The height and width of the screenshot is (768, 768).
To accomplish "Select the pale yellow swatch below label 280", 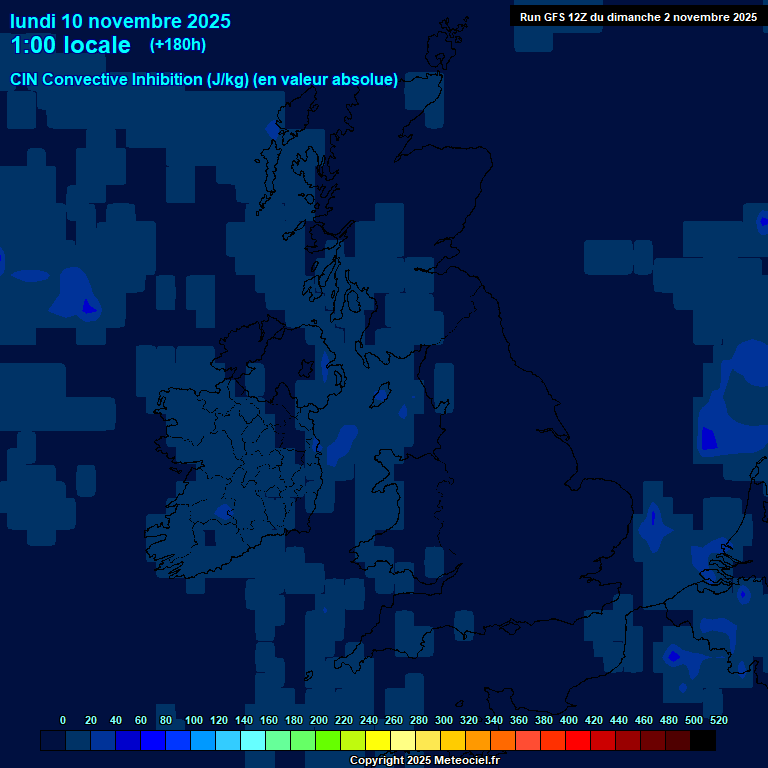I will (403, 741).
